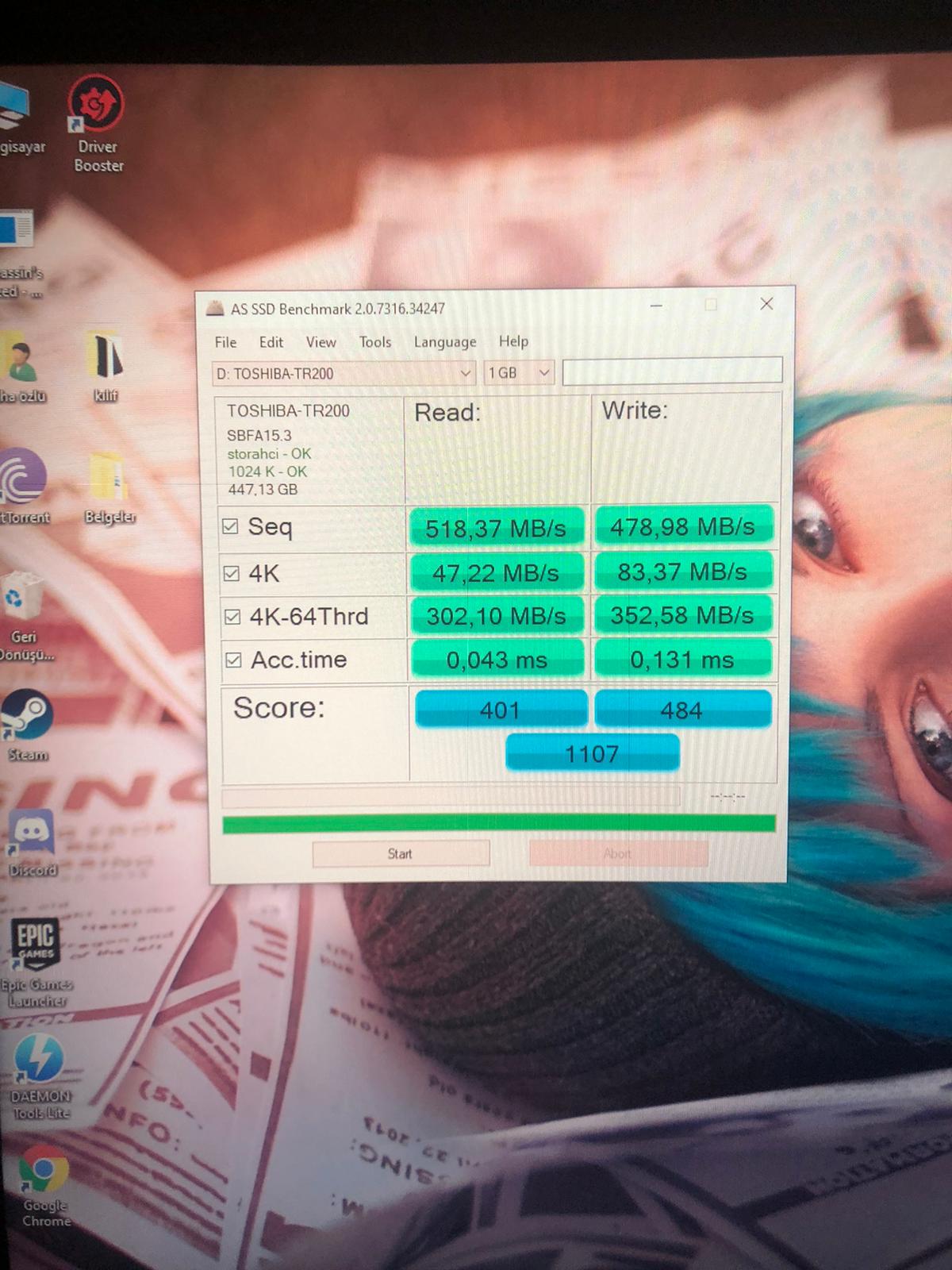Open the Steam desktop shortcut
Viewport: 952px width, 1270px height.
point(28,715)
